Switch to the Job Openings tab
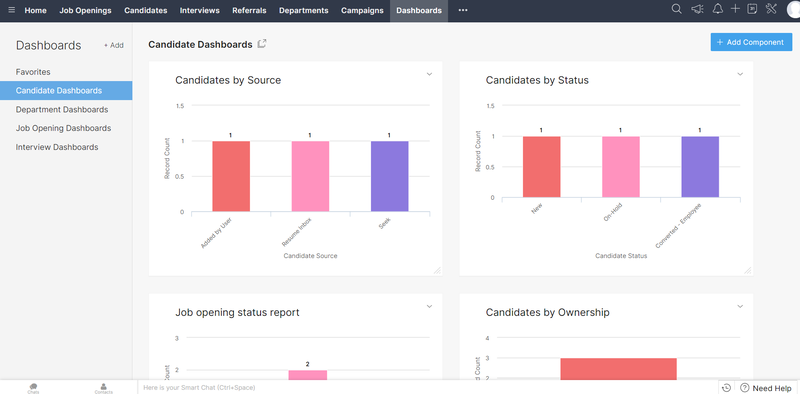 85,10
